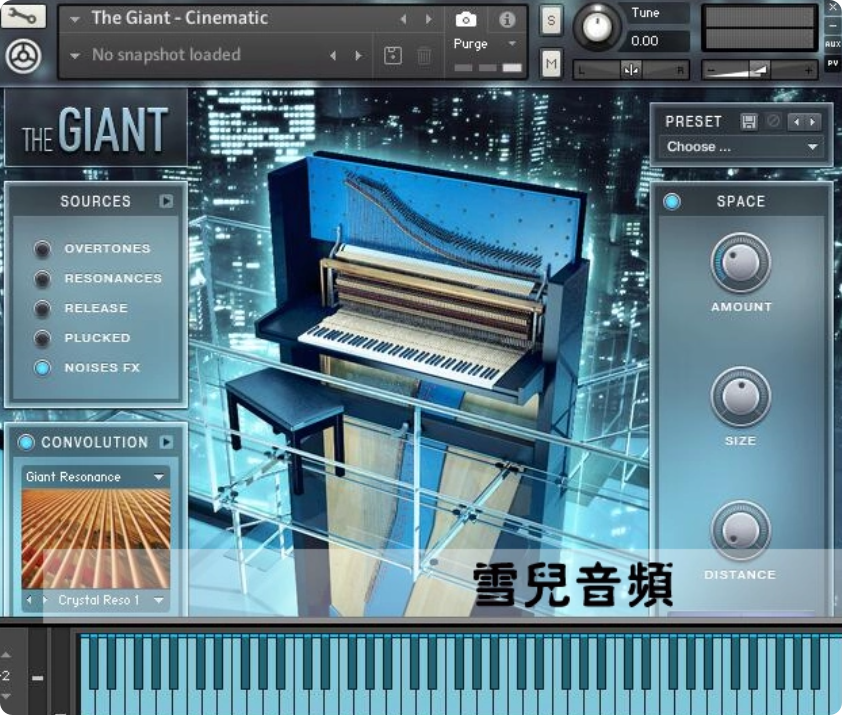This screenshot has height=715, width=842.
Task: Click the pan slider between L and R
Action: (x=631, y=70)
